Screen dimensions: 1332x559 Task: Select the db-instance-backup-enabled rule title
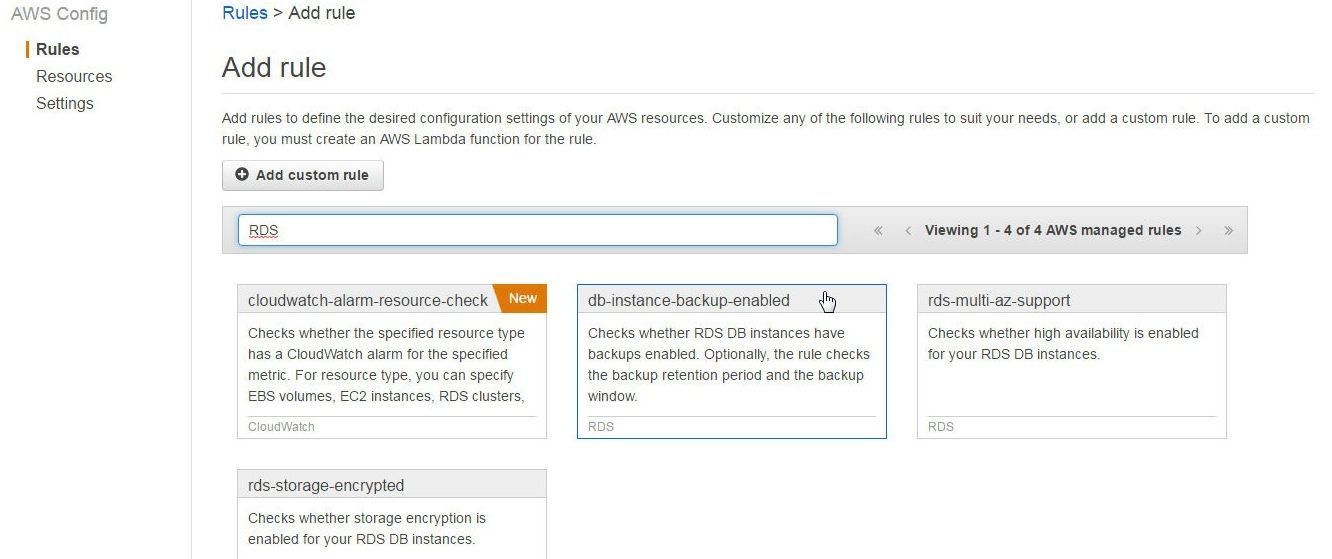689,300
